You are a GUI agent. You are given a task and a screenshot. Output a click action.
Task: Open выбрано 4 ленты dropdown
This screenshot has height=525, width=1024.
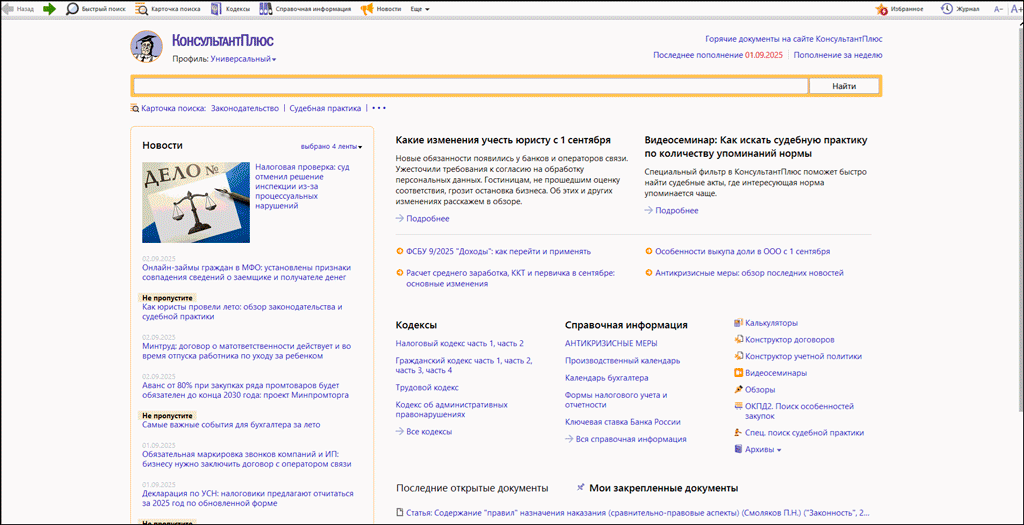pyautogui.click(x=331, y=146)
